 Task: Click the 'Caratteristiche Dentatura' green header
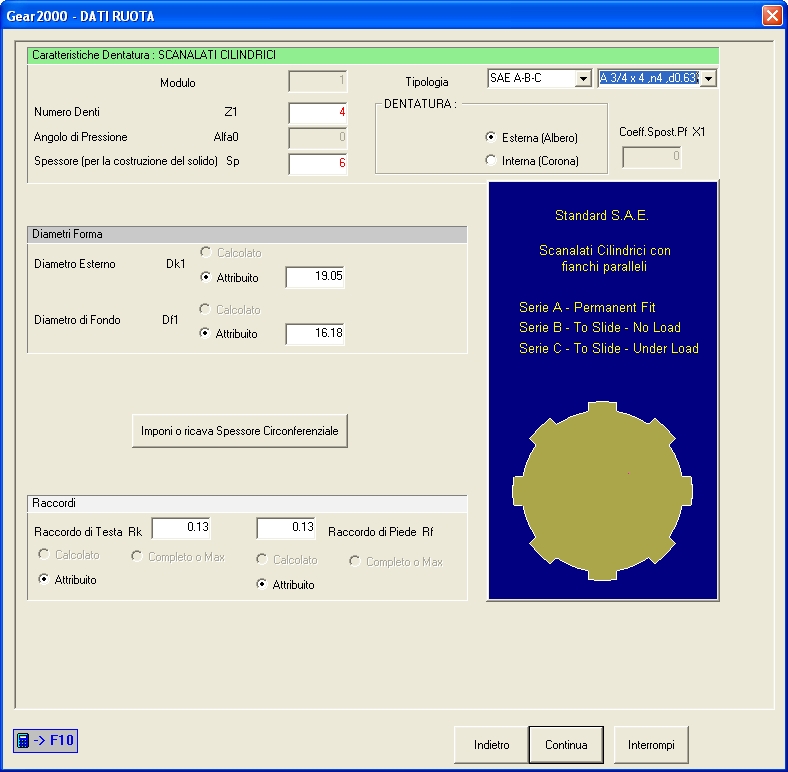click(x=373, y=55)
